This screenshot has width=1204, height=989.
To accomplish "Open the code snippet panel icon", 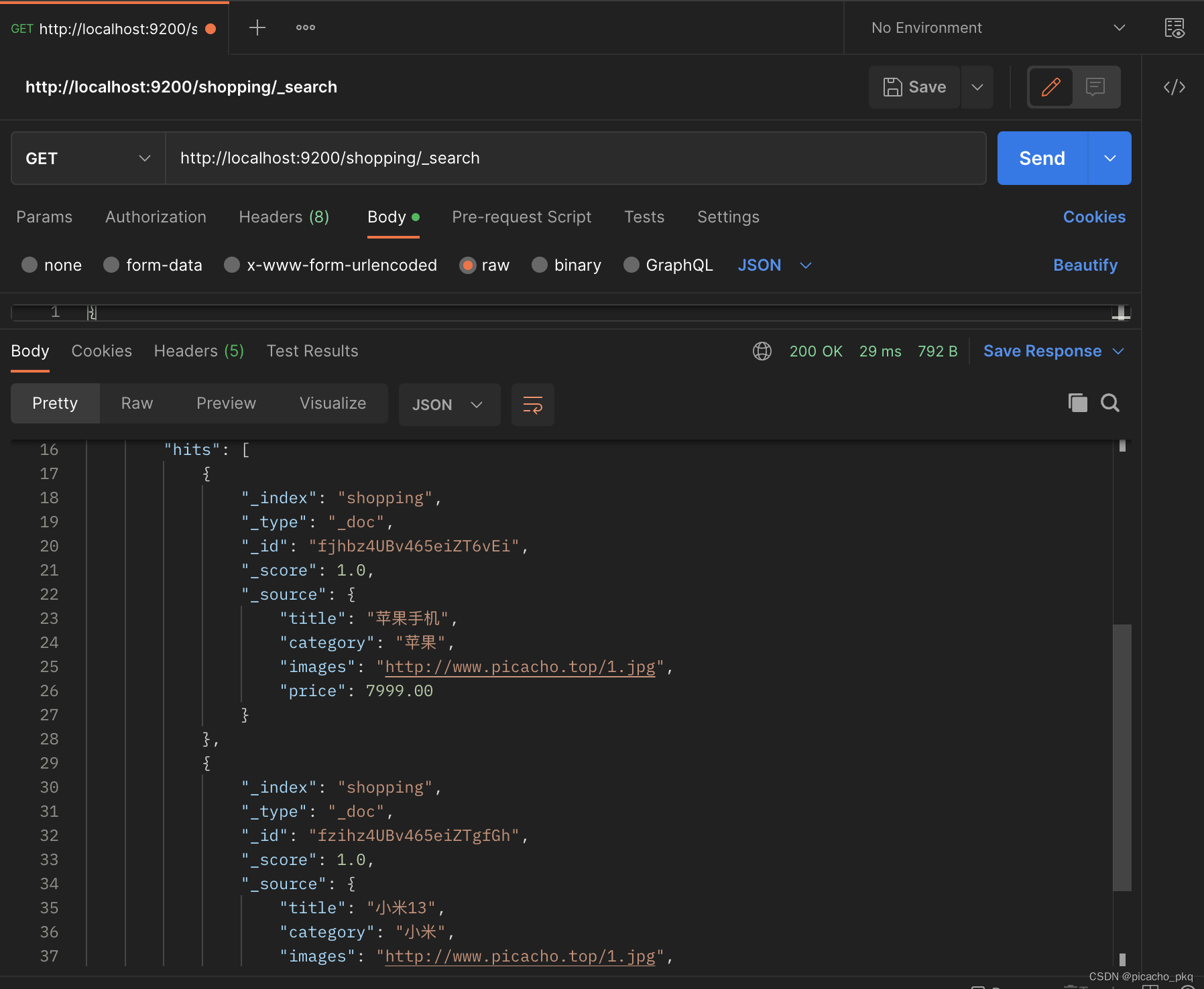I will pos(1175,87).
